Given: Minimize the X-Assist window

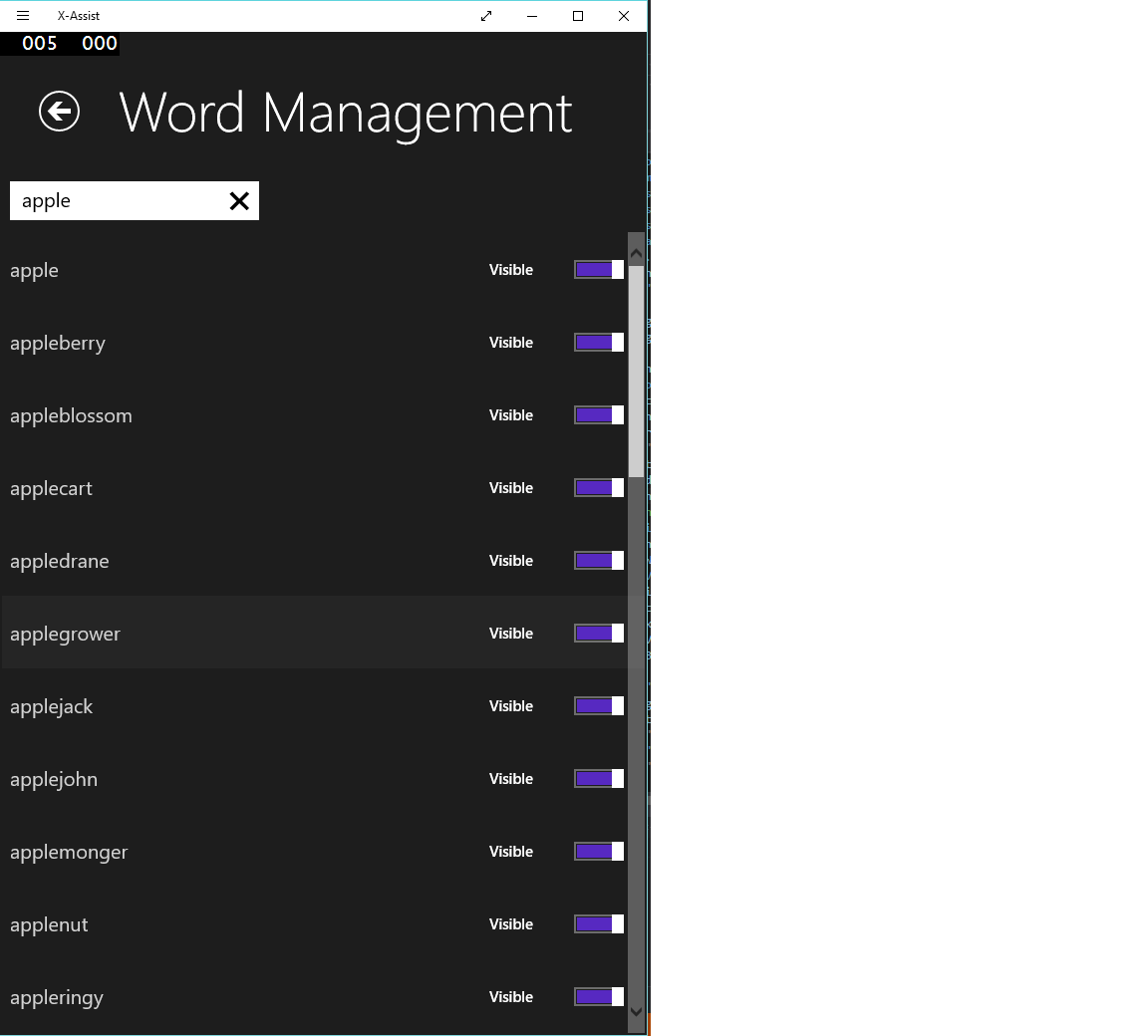Looking at the screenshot, I should [x=532, y=15].
